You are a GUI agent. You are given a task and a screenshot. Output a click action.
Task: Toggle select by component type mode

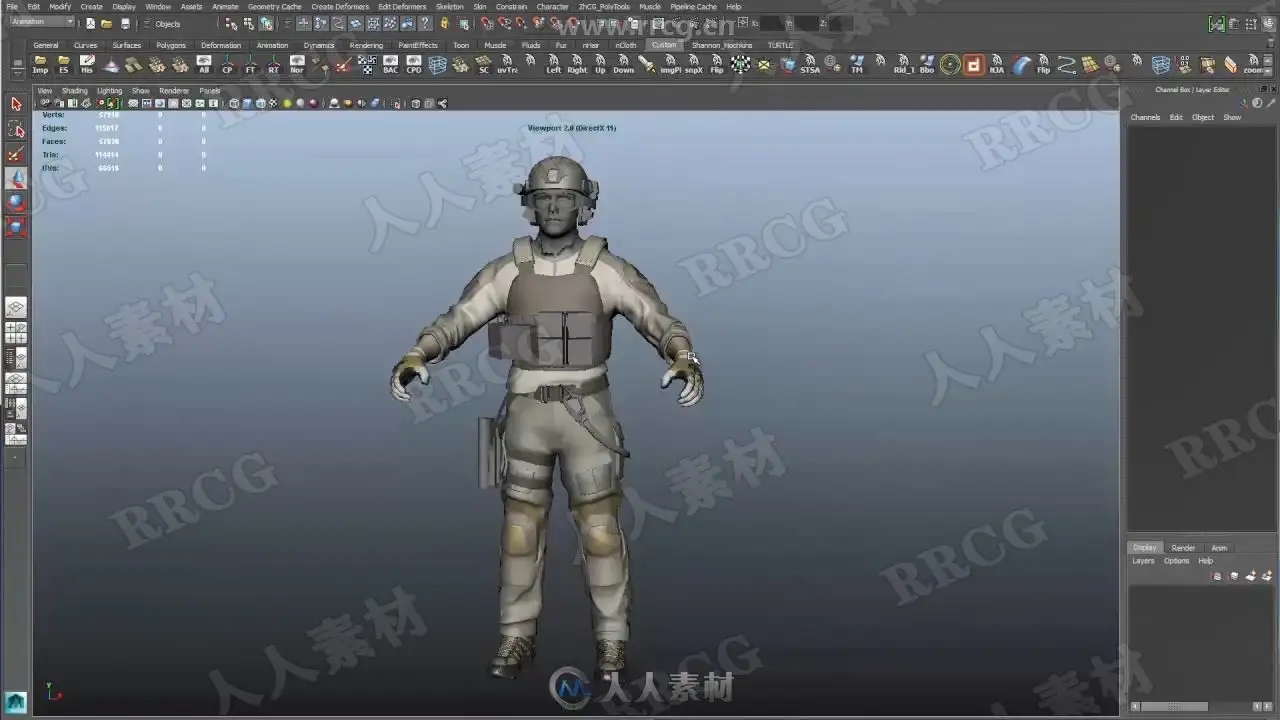coord(266,23)
